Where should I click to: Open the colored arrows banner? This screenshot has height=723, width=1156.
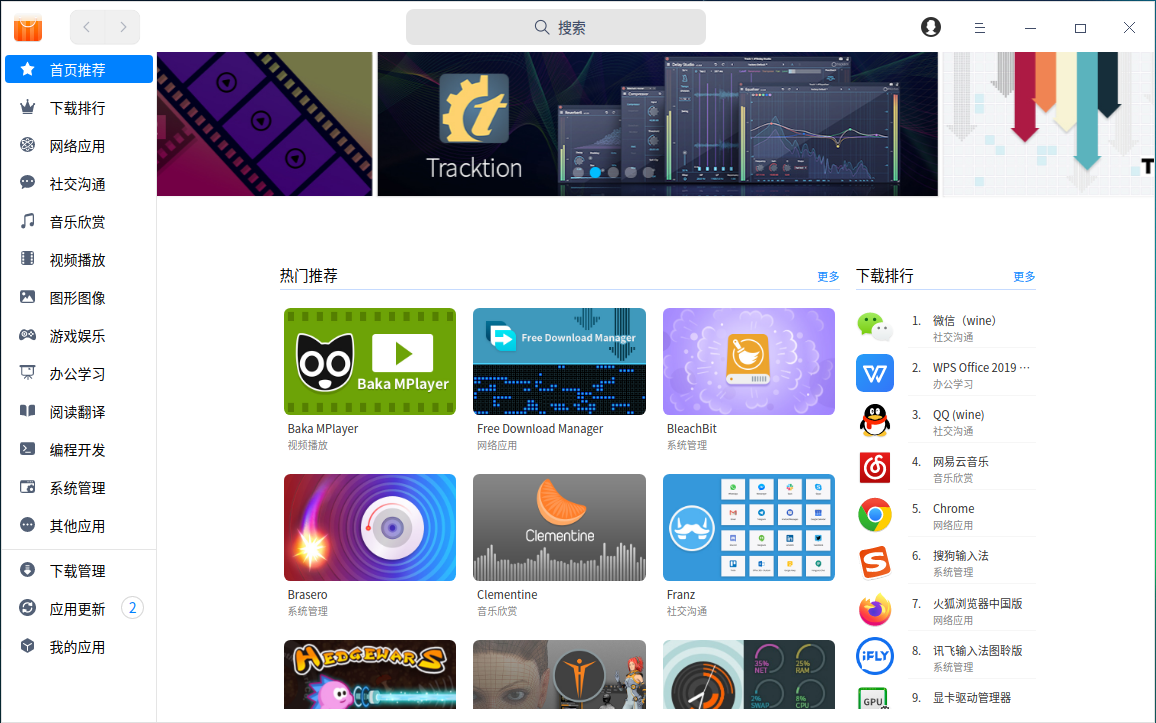coord(1048,124)
